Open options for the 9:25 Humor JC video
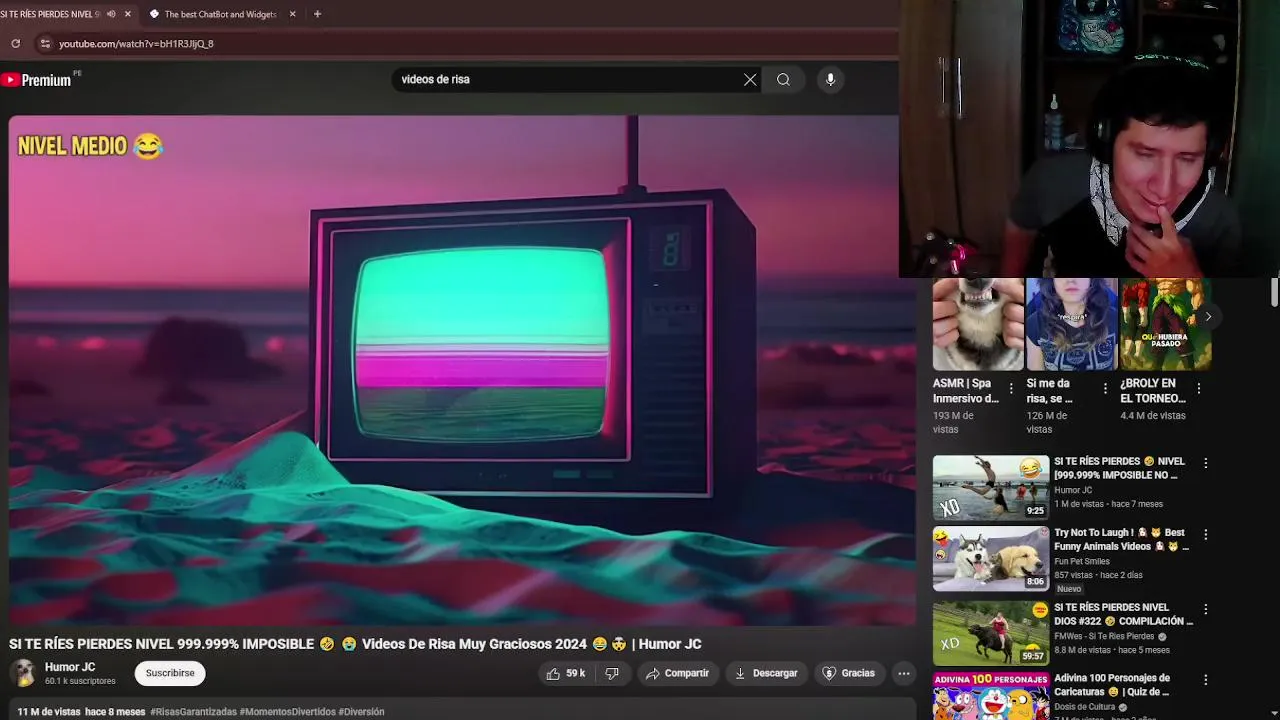 pyautogui.click(x=1205, y=463)
